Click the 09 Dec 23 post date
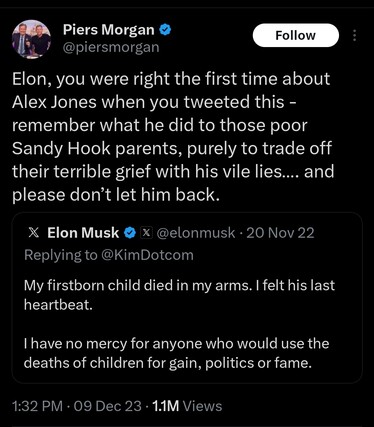Screen dimensions: 374x427 click(108, 406)
